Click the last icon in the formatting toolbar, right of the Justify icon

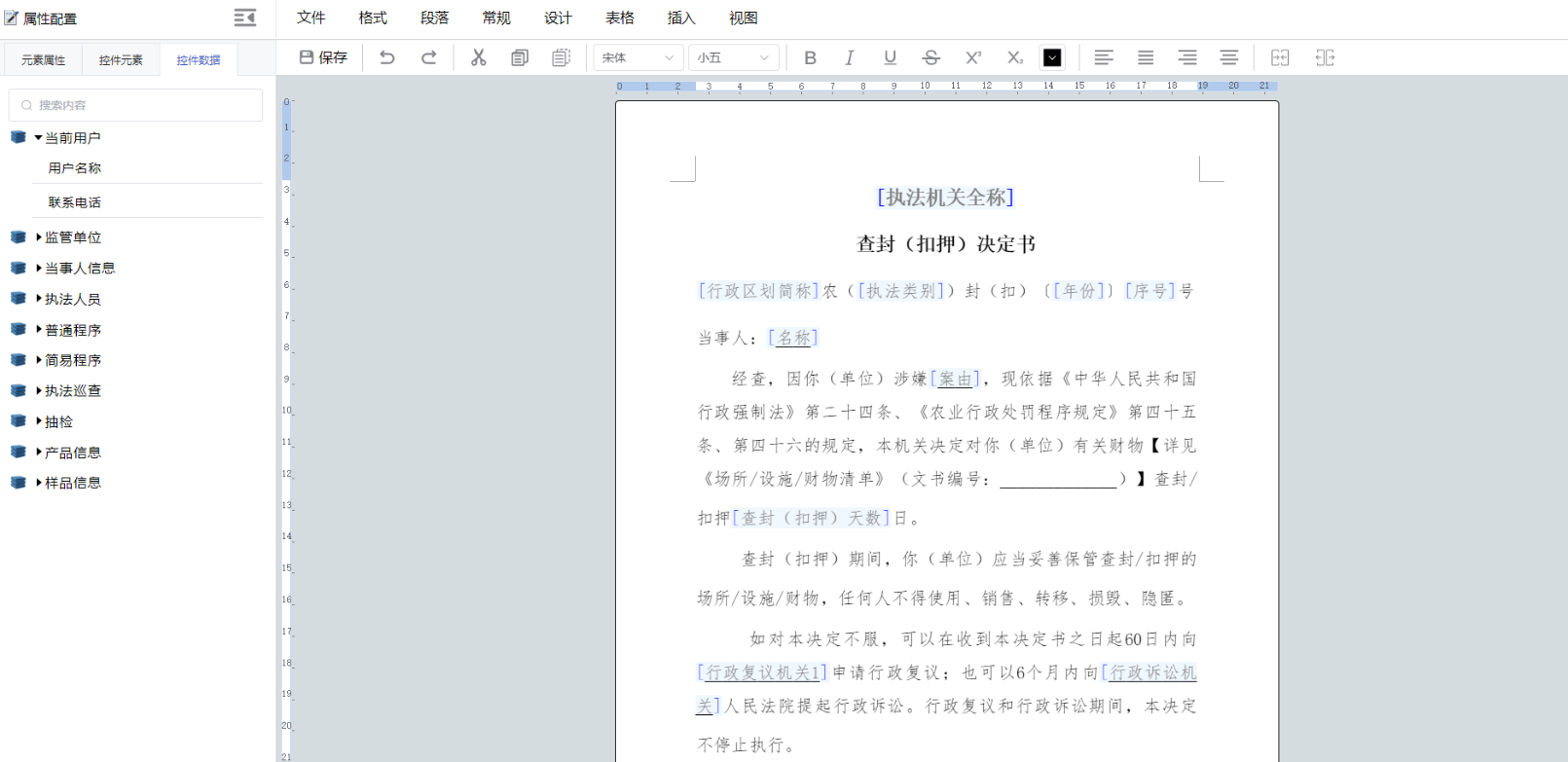click(1325, 57)
